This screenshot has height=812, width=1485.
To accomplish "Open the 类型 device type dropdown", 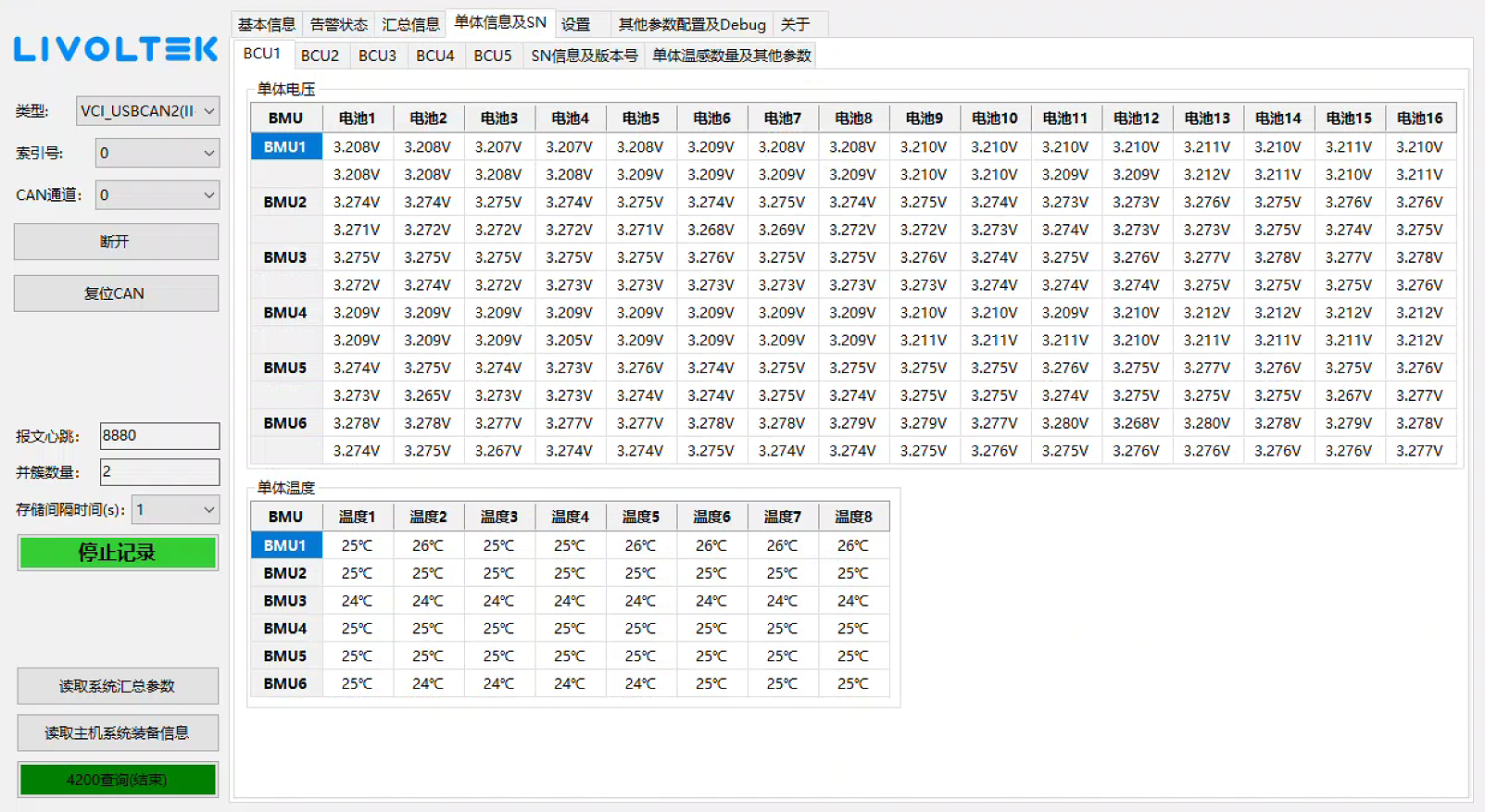I will pos(147,111).
